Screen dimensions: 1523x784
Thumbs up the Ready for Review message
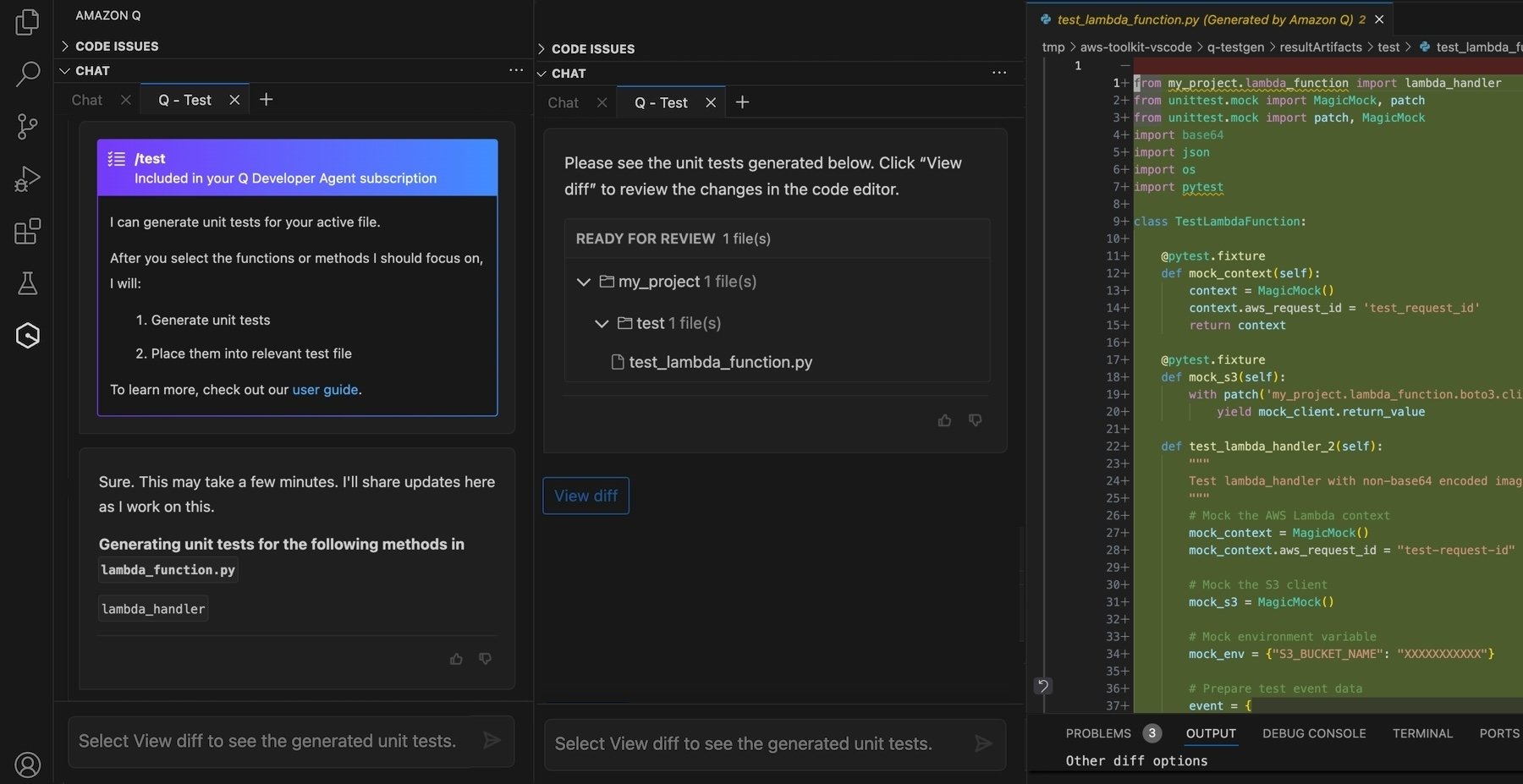click(x=944, y=420)
